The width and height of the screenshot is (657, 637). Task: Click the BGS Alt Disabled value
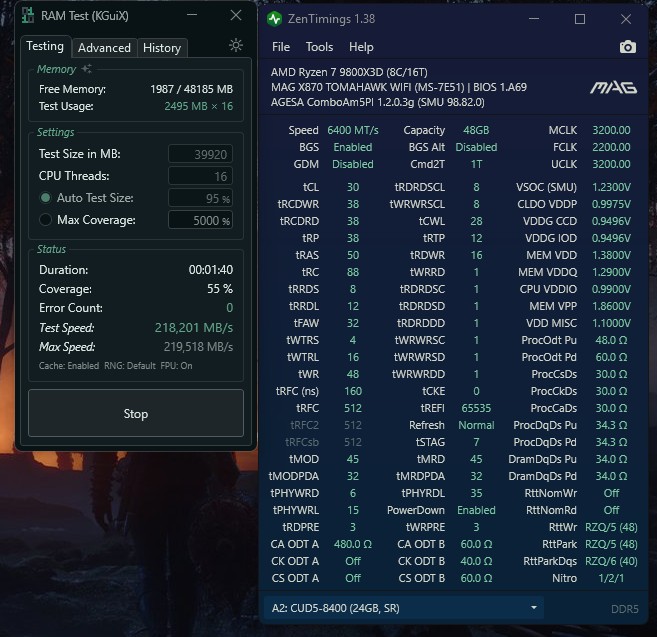tap(476, 147)
